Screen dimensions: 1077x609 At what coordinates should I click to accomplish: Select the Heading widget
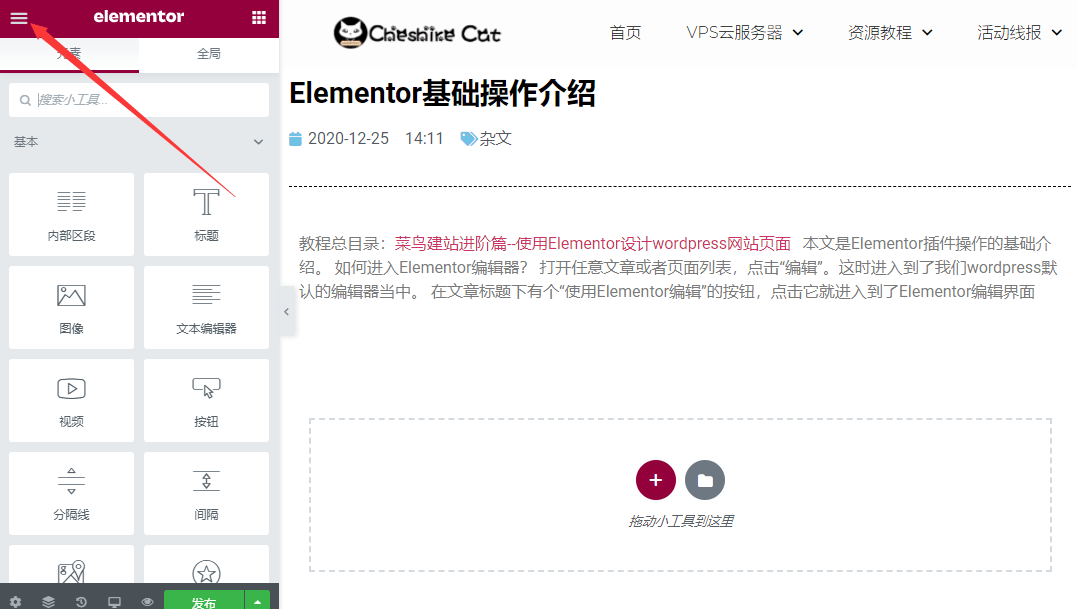point(205,213)
